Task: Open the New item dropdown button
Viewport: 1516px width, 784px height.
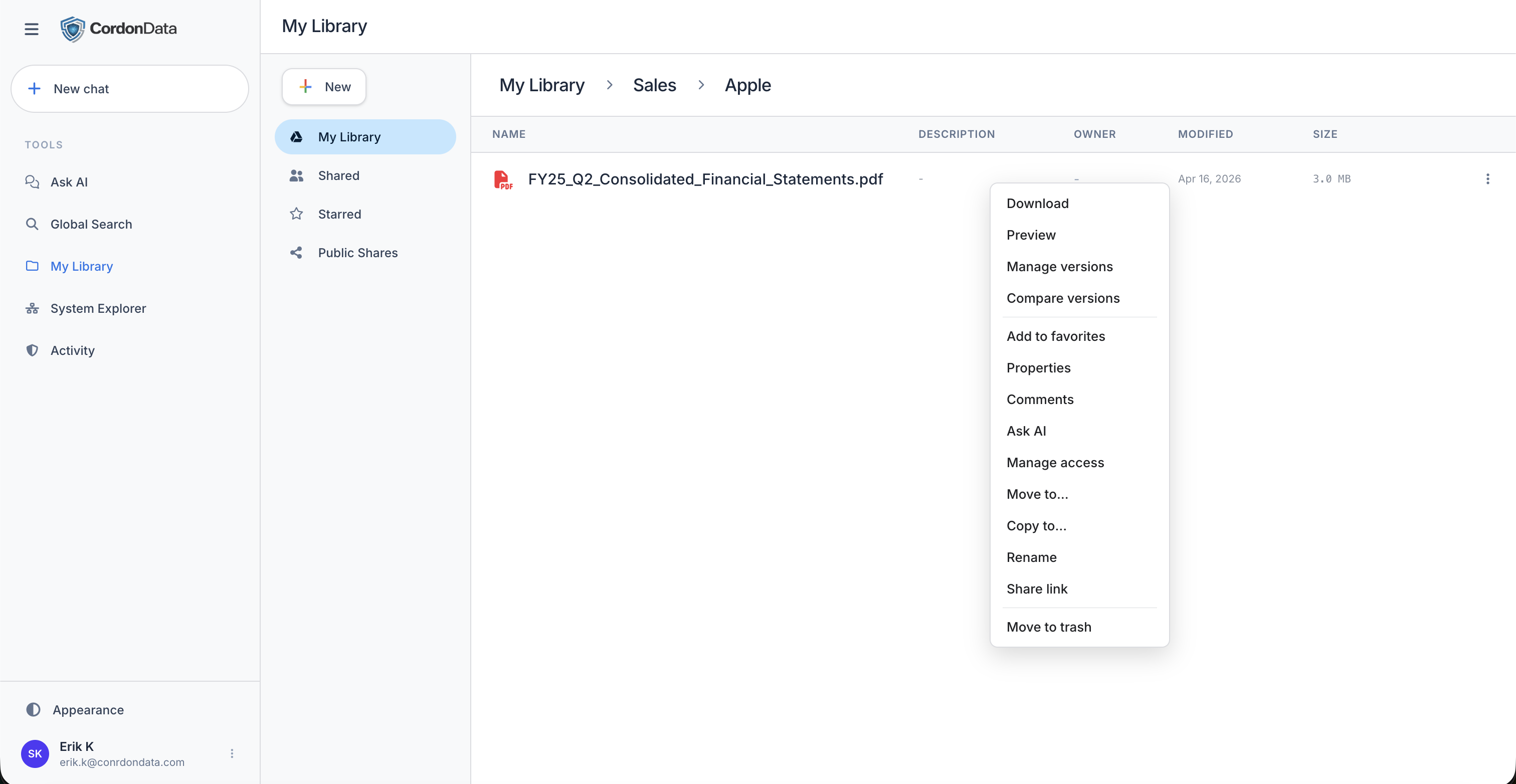Action: [x=324, y=87]
